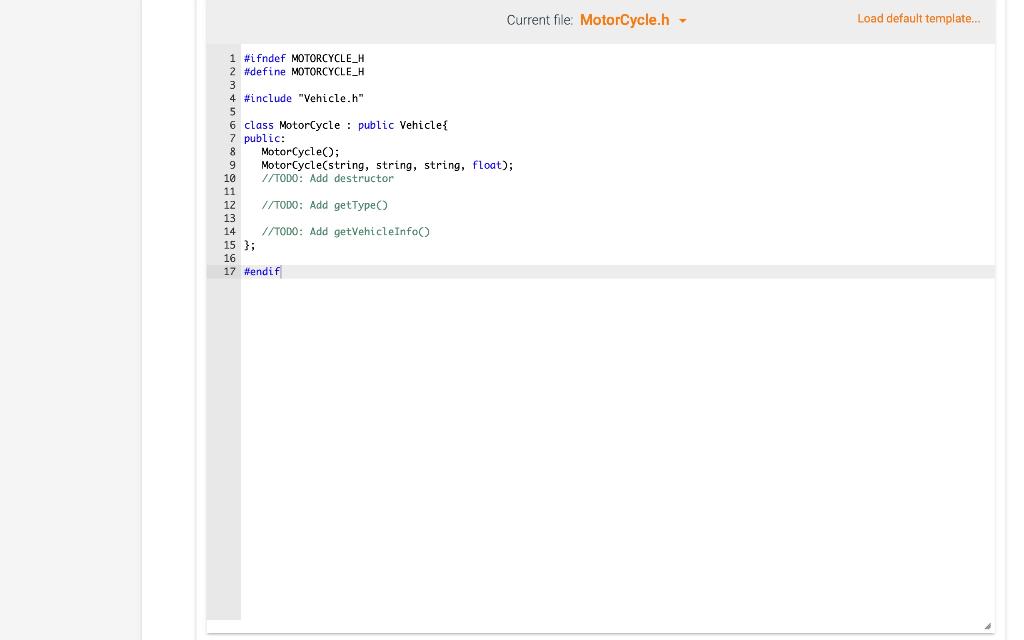The height and width of the screenshot is (640, 1024).
Task: Click the resize grip at editor corner
Action: [x=985, y=624]
